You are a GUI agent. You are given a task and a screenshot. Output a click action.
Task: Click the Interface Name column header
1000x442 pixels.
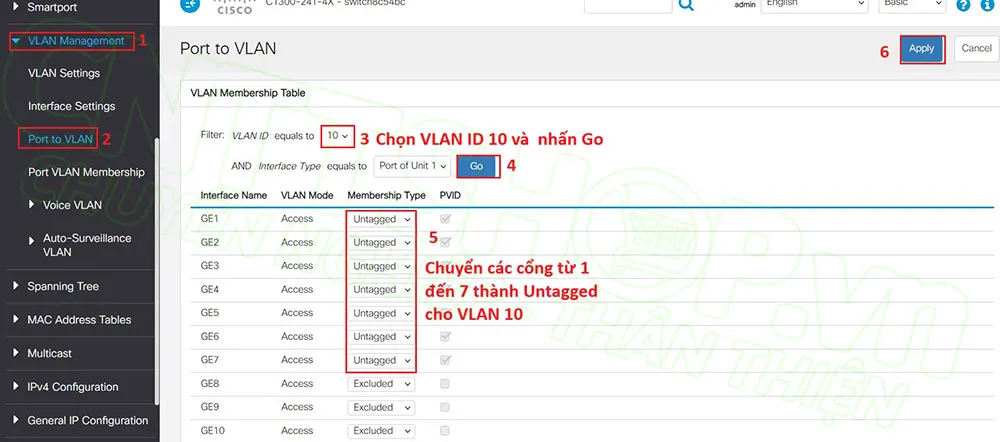point(233,195)
